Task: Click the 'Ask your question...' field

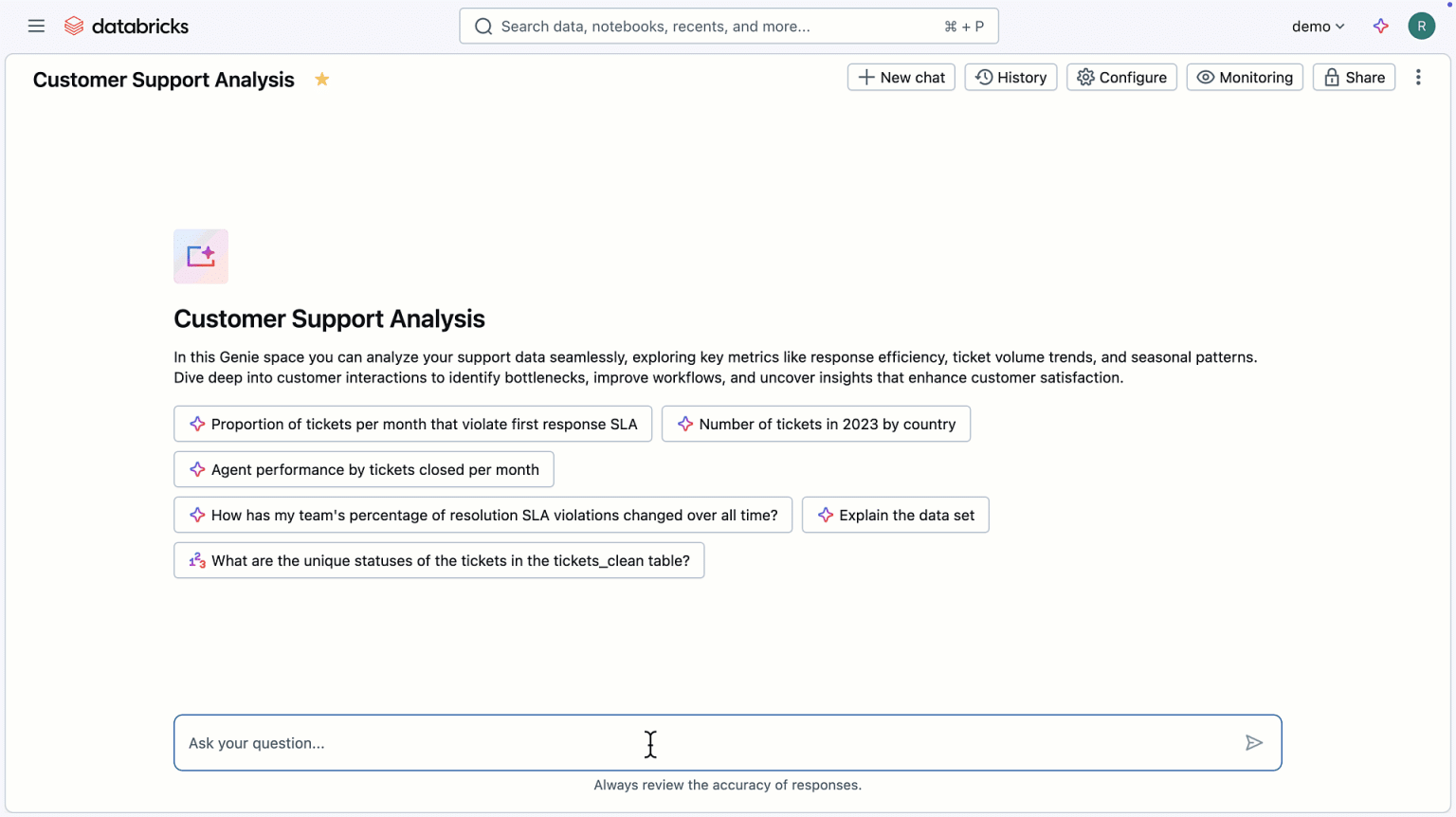Action: click(x=569, y=742)
